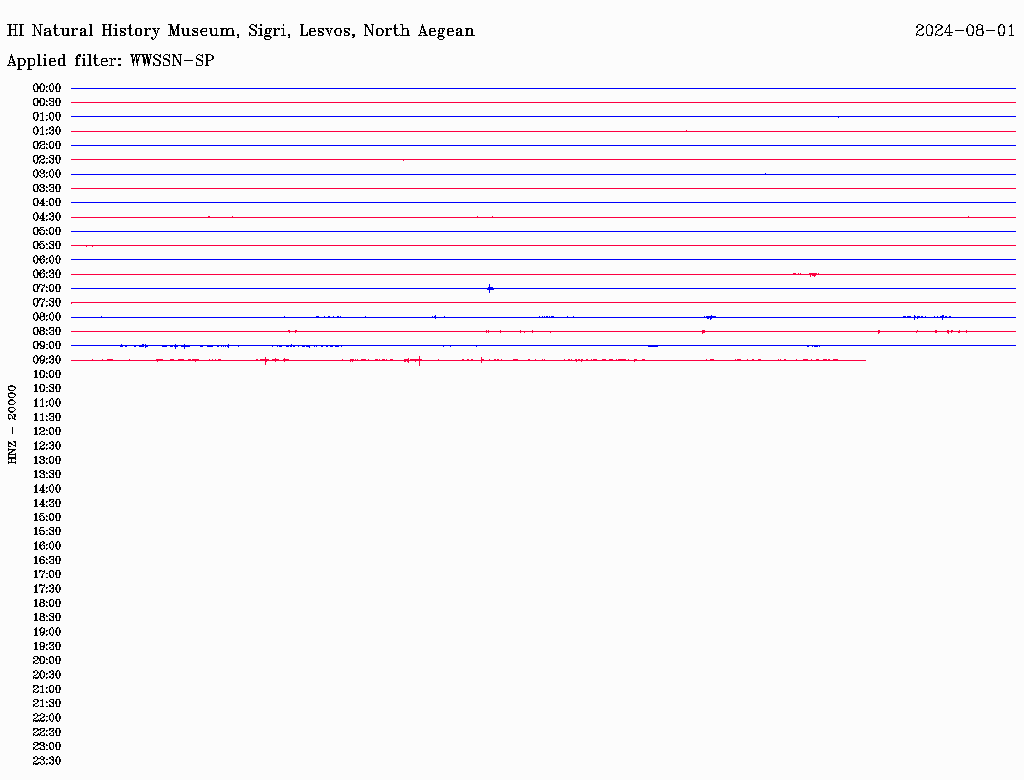Click the 01:30 time label

point(47,131)
